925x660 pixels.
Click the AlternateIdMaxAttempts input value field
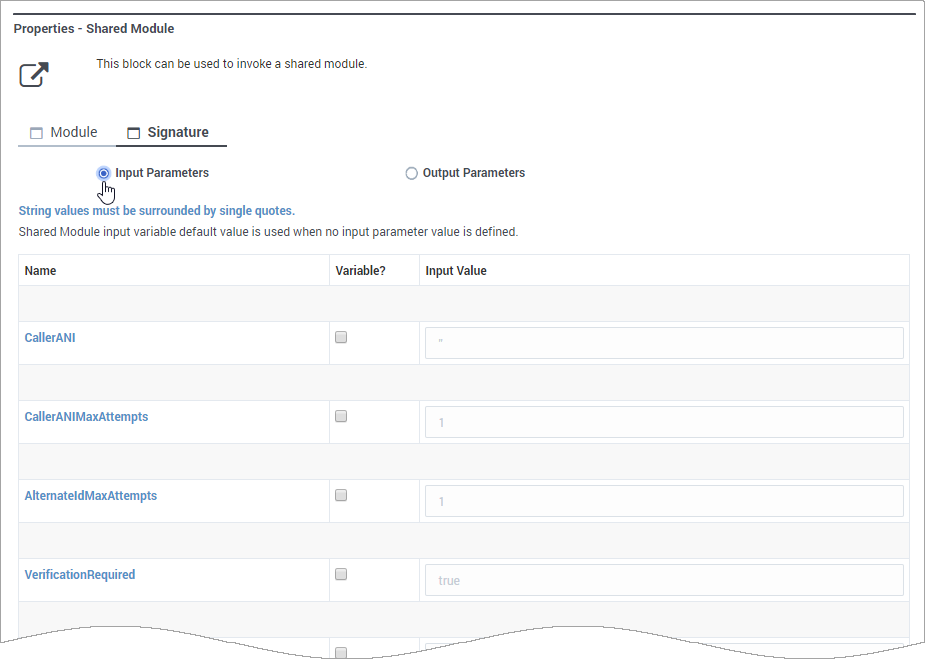pos(664,501)
